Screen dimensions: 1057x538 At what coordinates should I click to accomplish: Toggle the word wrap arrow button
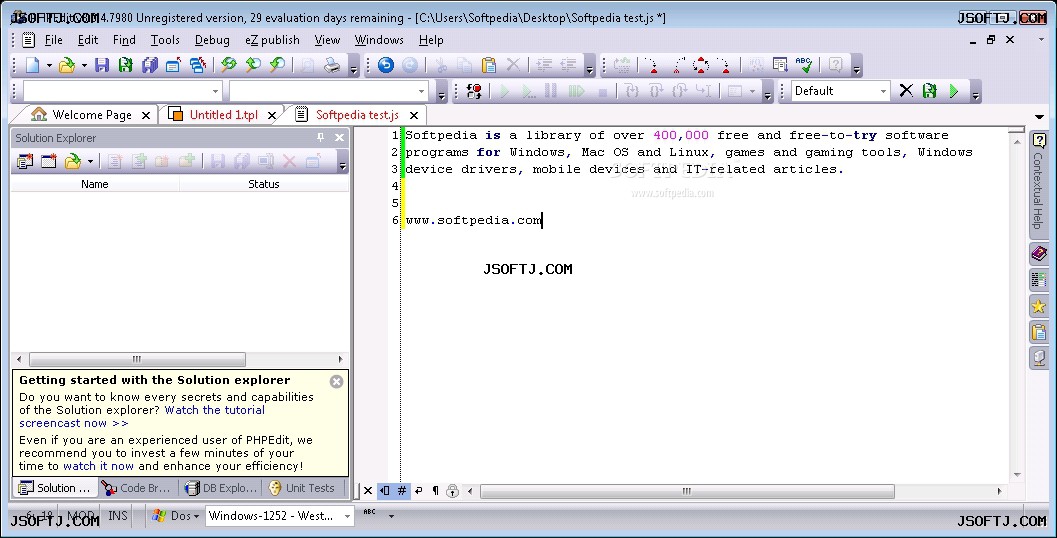(419, 491)
